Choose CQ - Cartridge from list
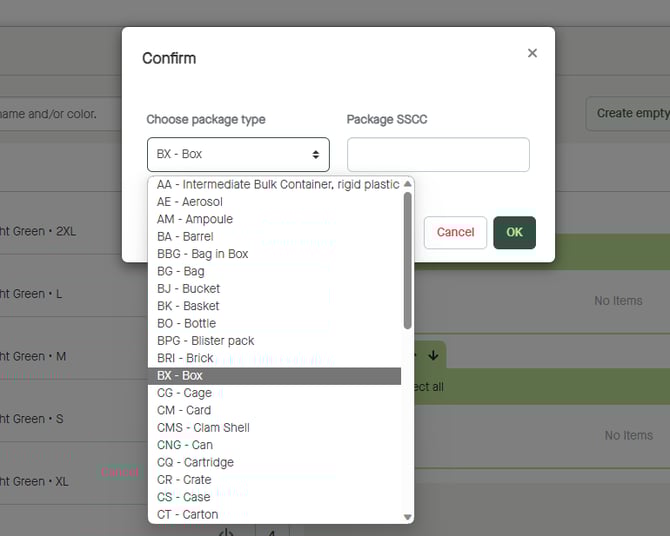This screenshot has height=536, width=670. coord(195,462)
